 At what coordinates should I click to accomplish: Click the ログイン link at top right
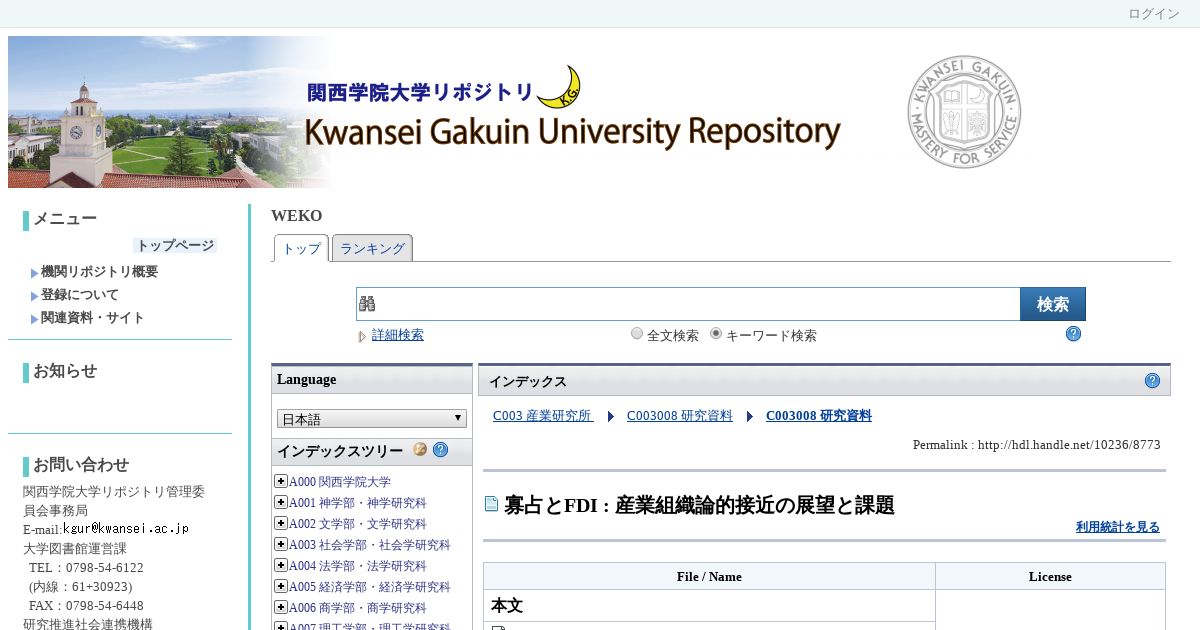[x=1154, y=14]
